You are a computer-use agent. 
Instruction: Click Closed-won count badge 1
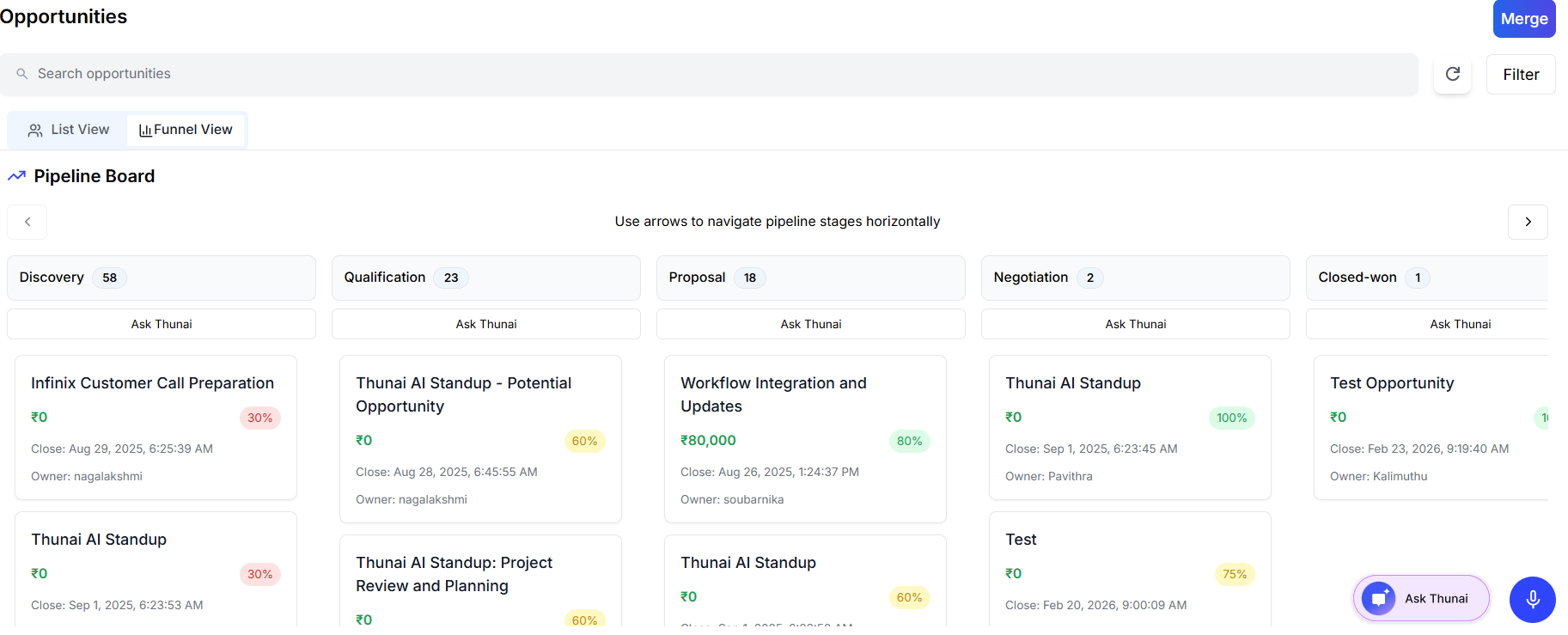coord(1418,278)
